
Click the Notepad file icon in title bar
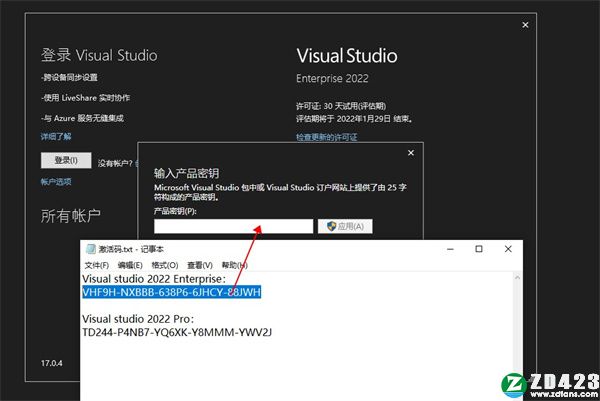(x=91, y=249)
